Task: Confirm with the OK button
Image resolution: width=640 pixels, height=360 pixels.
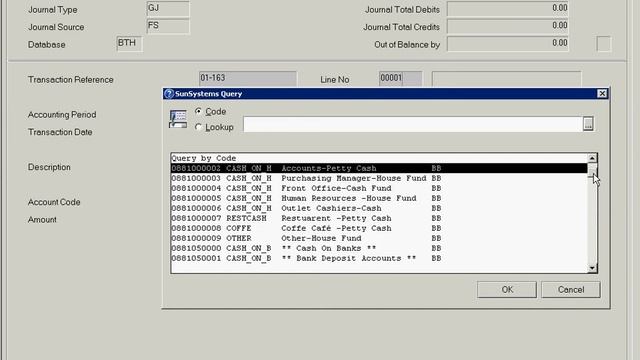Action: [x=507, y=289]
